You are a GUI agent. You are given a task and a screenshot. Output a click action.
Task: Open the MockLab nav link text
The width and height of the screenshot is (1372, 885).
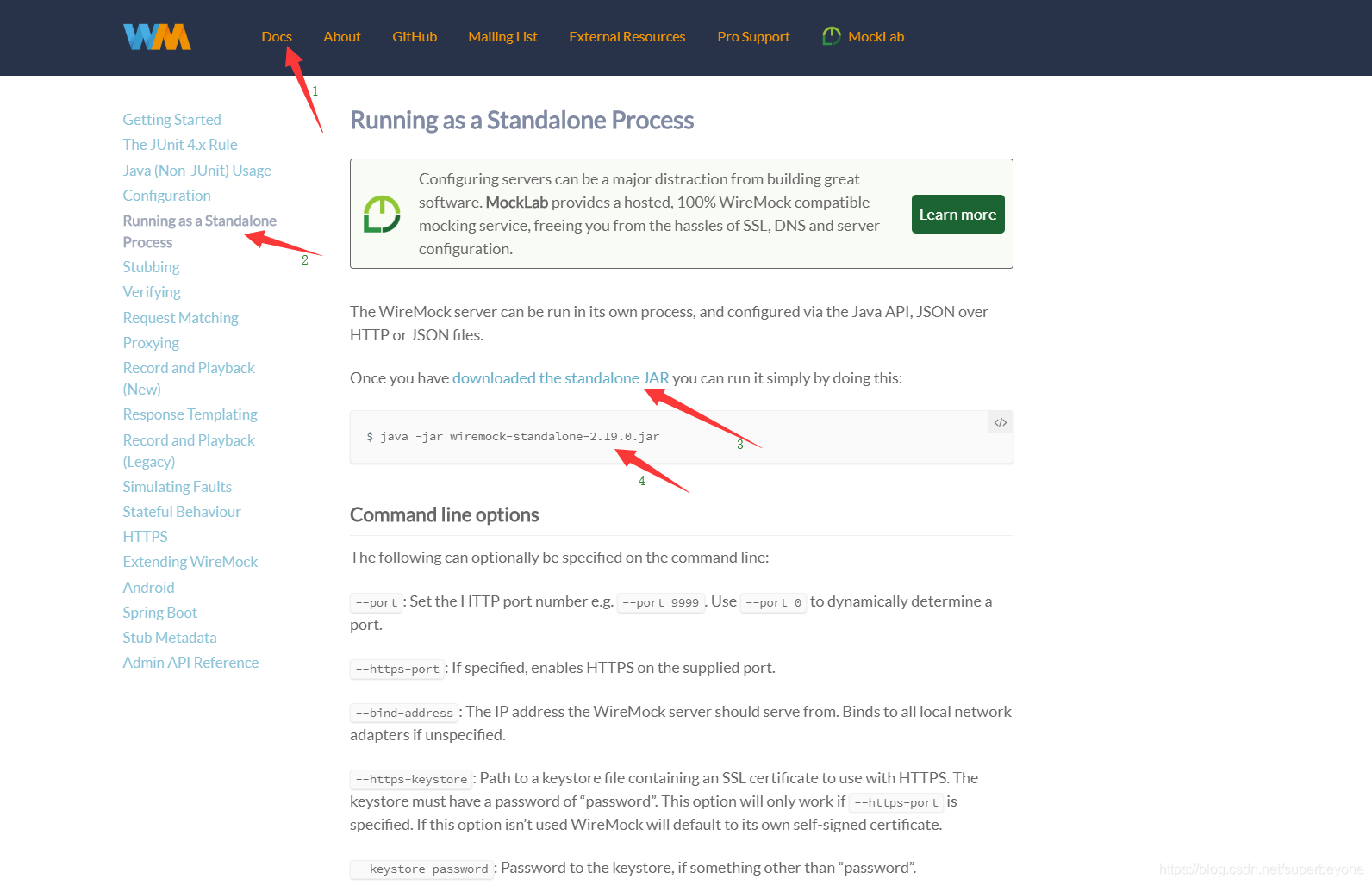coord(876,36)
